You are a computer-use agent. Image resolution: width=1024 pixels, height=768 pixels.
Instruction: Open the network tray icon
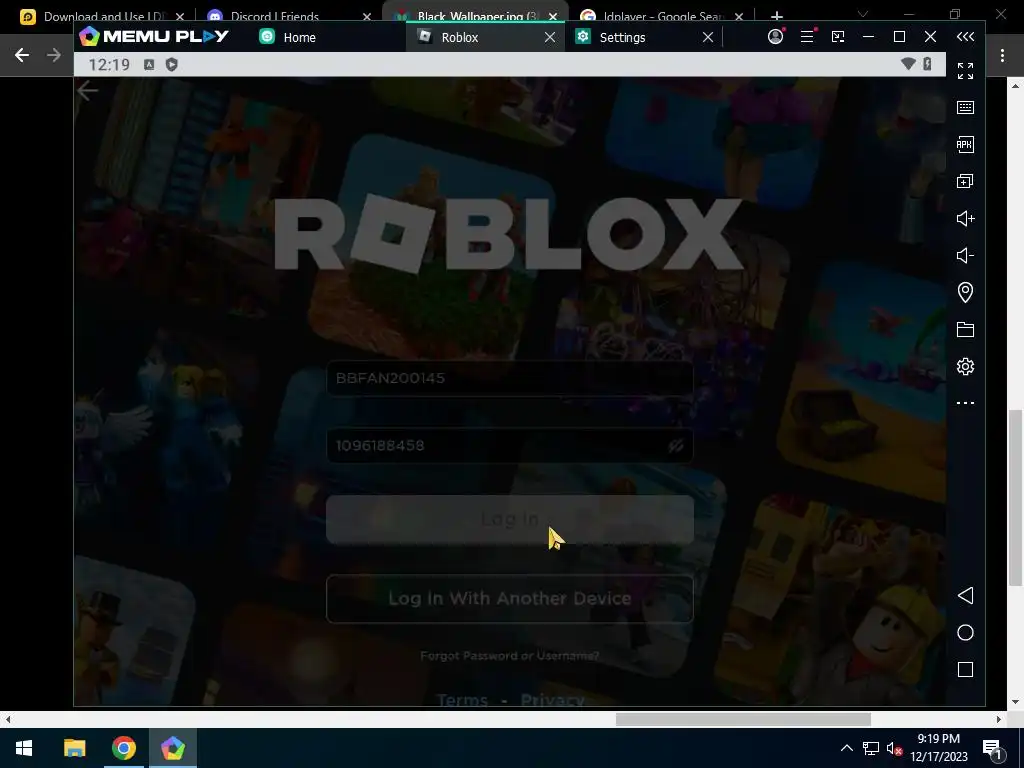(x=871, y=748)
